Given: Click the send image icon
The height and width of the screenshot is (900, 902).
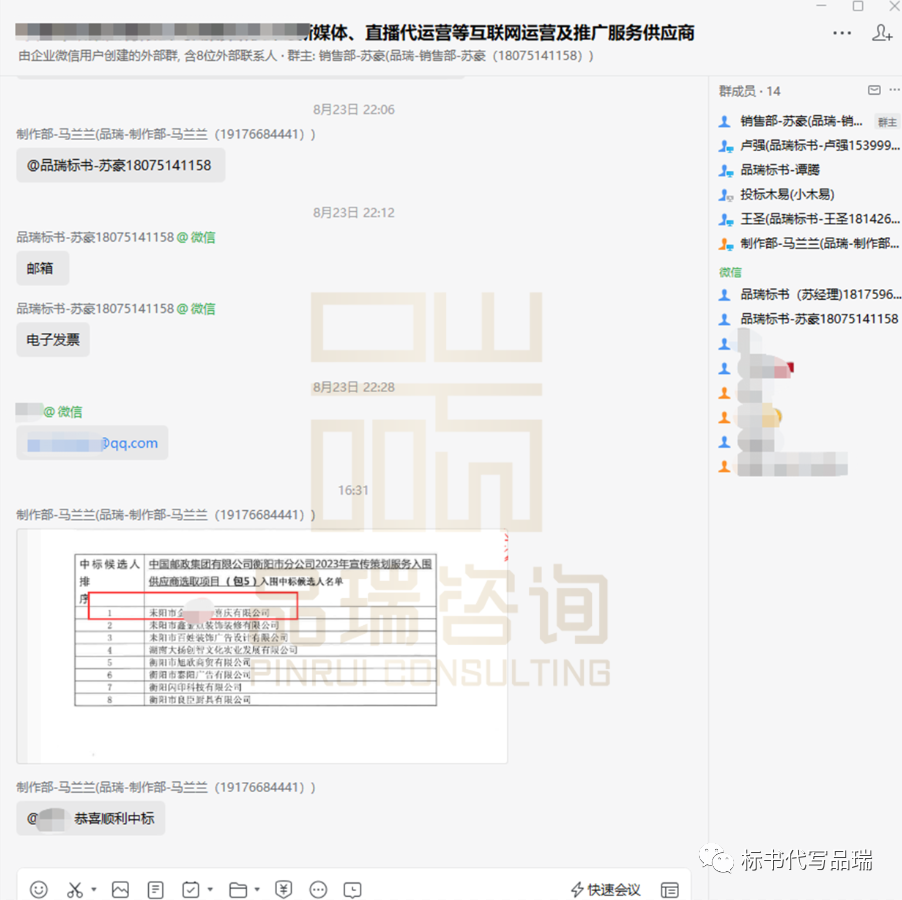Looking at the screenshot, I should click(120, 889).
